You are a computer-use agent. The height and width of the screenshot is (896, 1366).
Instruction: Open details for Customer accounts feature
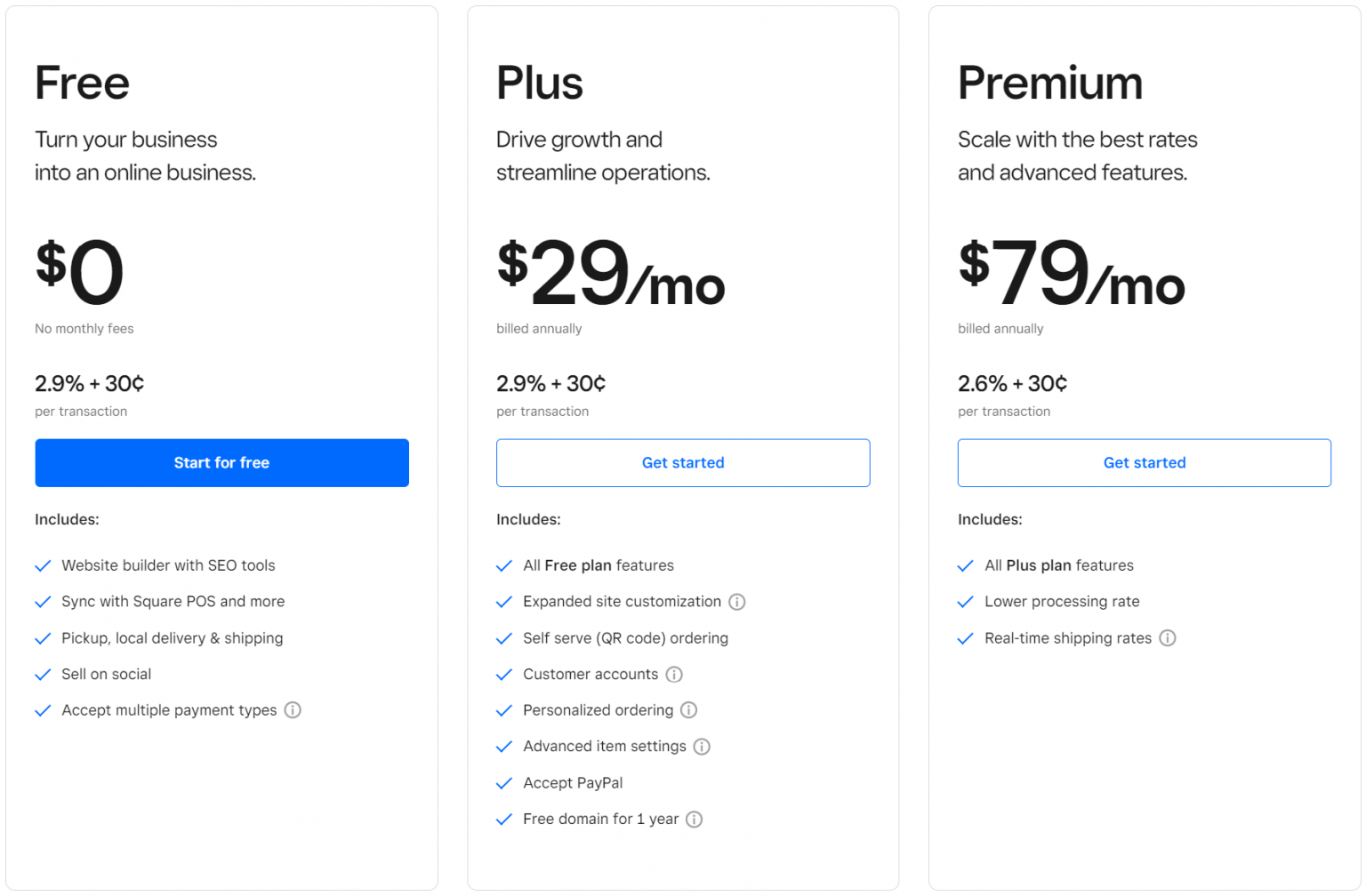point(674,675)
